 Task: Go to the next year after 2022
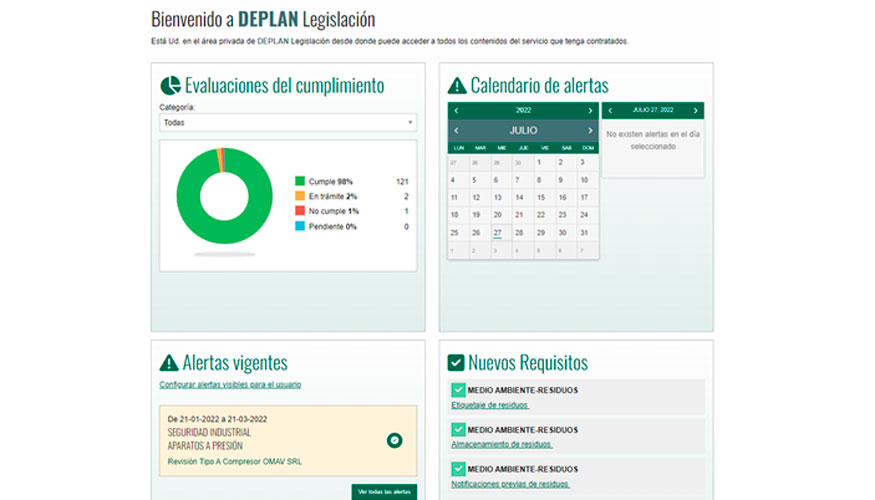(x=590, y=110)
